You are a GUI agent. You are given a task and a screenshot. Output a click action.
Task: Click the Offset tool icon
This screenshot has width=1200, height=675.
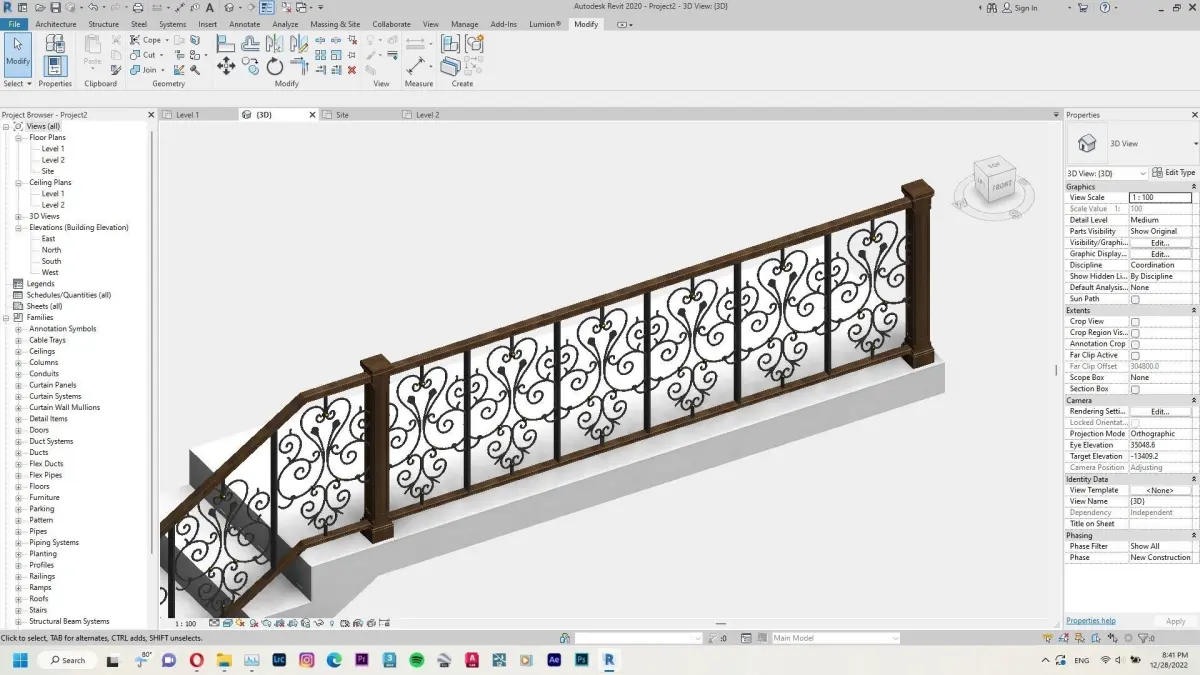(x=250, y=43)
